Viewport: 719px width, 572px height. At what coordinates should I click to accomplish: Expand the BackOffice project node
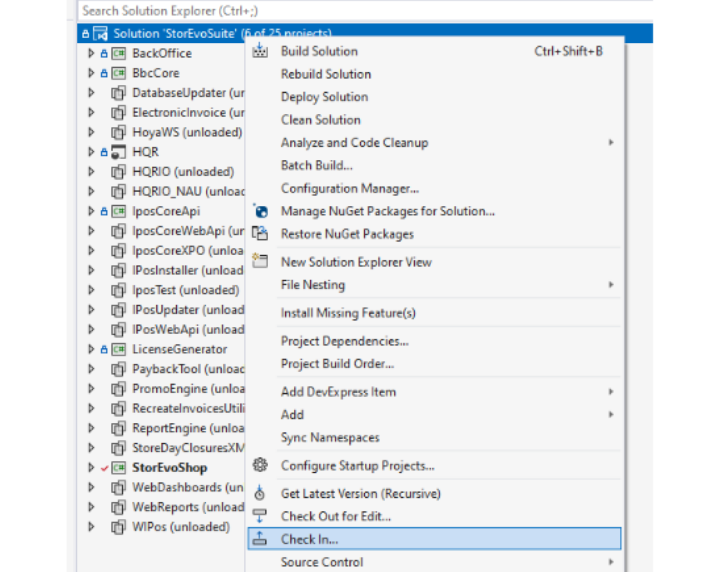91,53
